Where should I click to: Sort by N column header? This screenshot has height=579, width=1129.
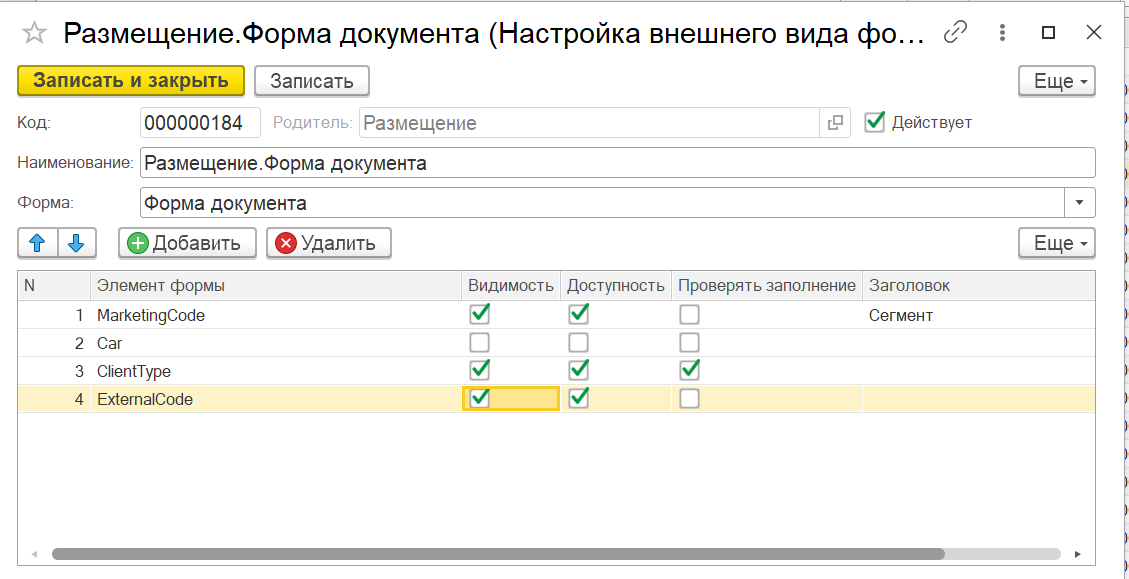(x=54, y=285)
